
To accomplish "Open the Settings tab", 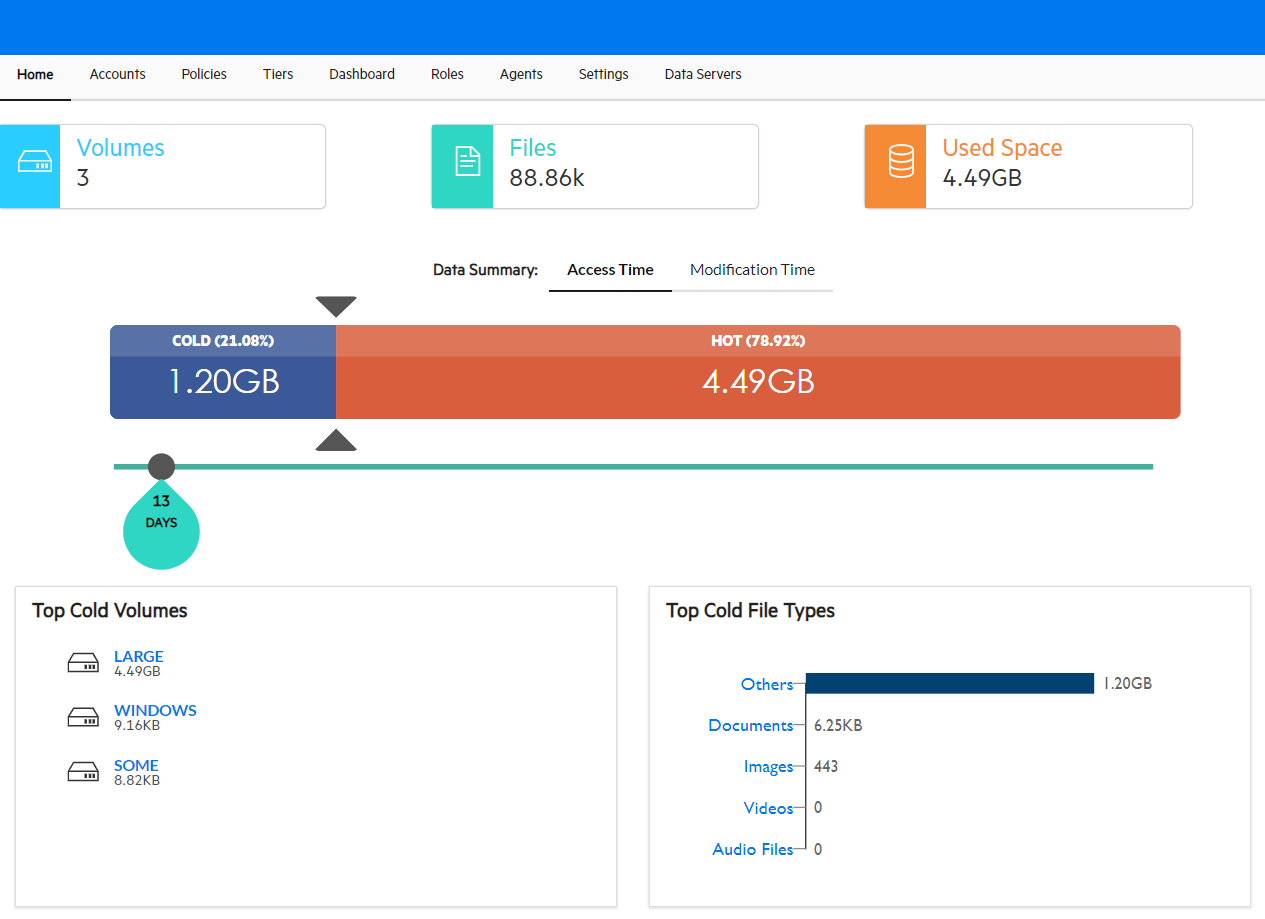I will [604, 74].
